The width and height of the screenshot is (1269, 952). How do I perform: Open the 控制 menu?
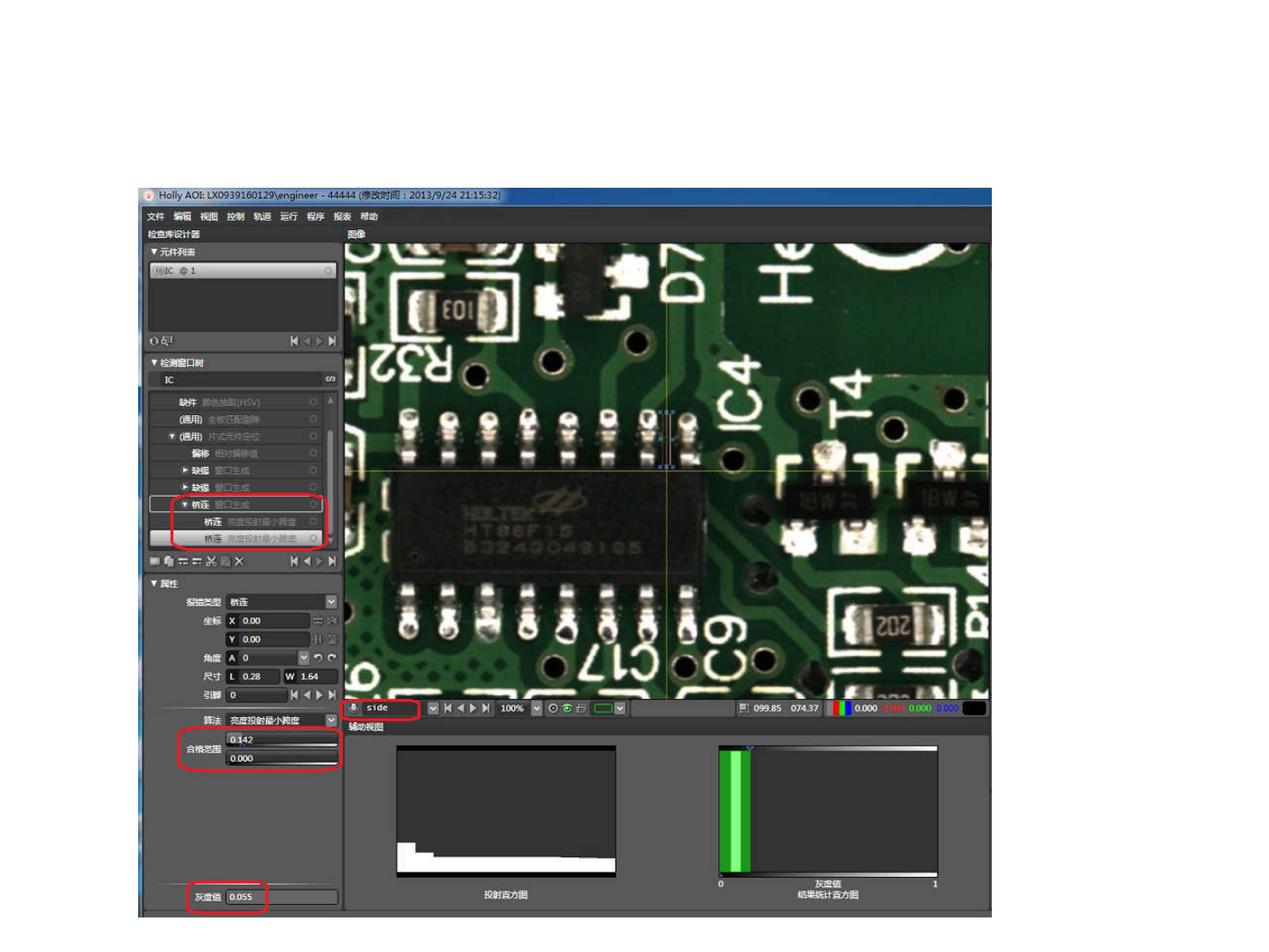(x=236, y=216)
